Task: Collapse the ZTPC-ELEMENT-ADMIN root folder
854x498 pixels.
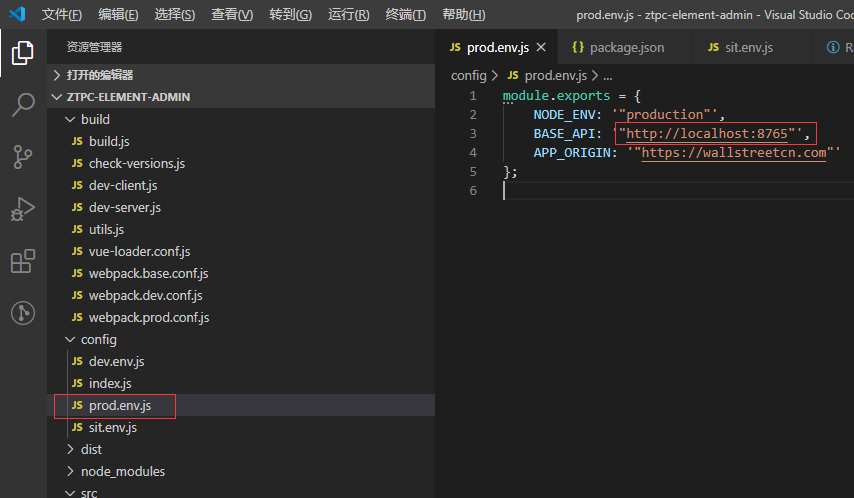Action: pos(241,97)
